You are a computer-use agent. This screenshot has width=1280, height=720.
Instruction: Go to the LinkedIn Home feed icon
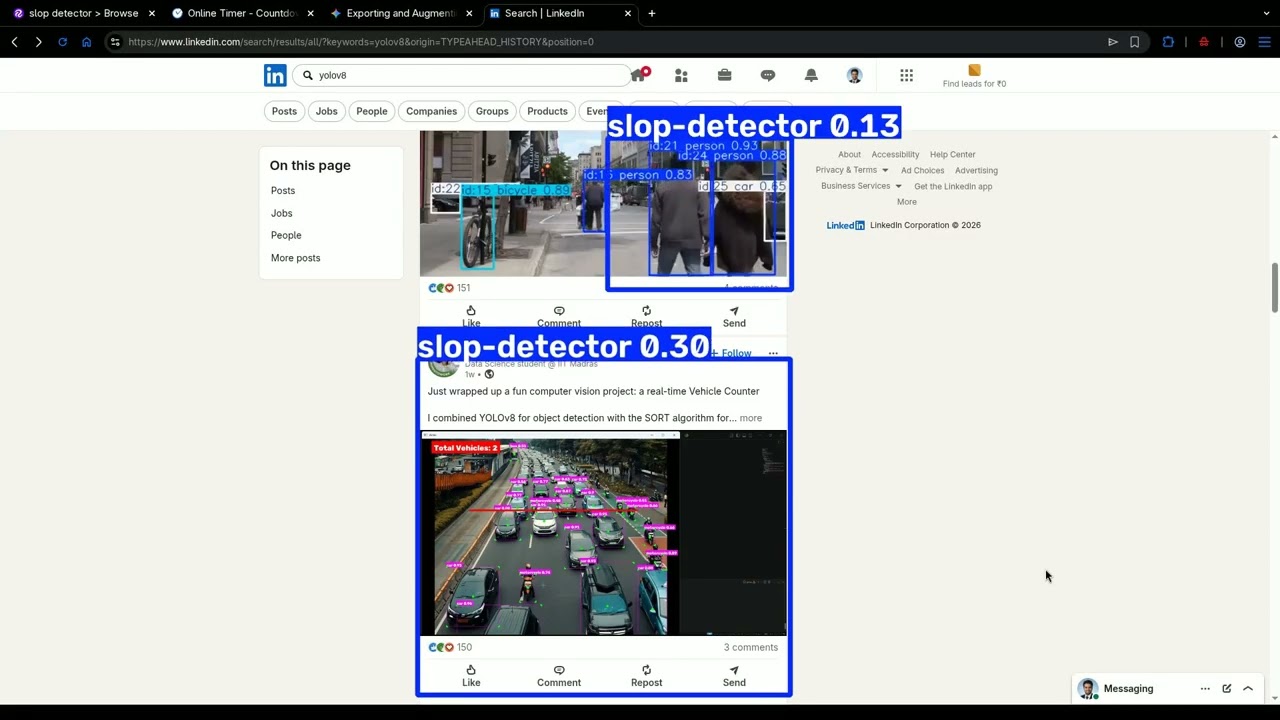(638, 75)
